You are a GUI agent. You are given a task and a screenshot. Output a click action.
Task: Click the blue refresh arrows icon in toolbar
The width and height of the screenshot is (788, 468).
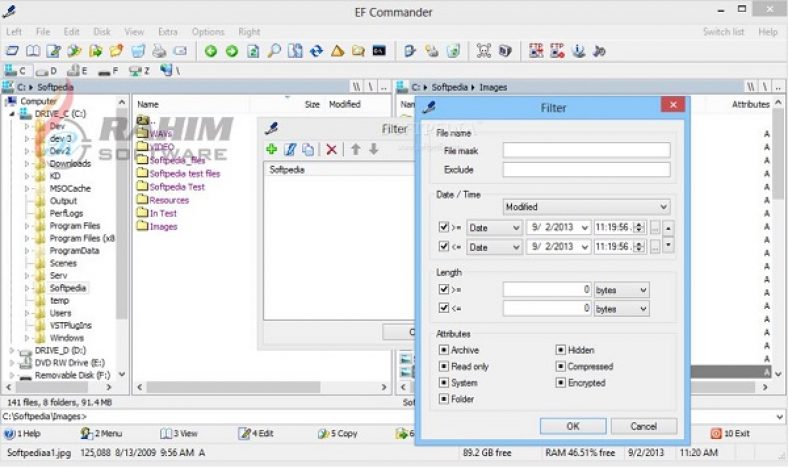click(316, 51)
